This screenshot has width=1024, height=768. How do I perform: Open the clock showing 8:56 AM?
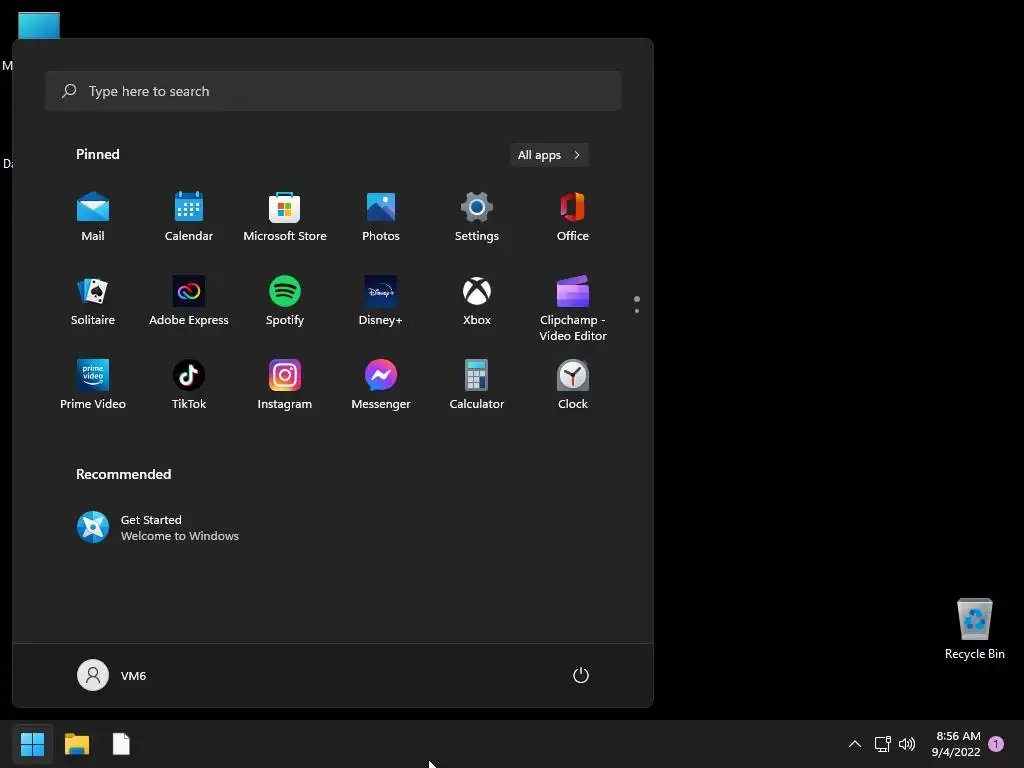[956, 744]
